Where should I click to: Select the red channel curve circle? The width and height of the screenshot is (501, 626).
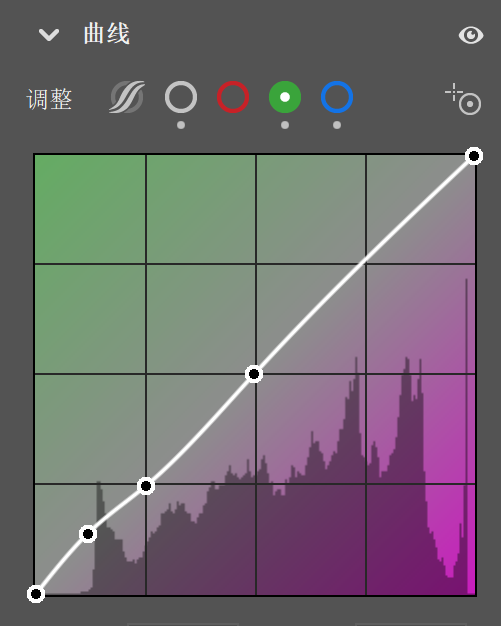click(x=233, y=97)
